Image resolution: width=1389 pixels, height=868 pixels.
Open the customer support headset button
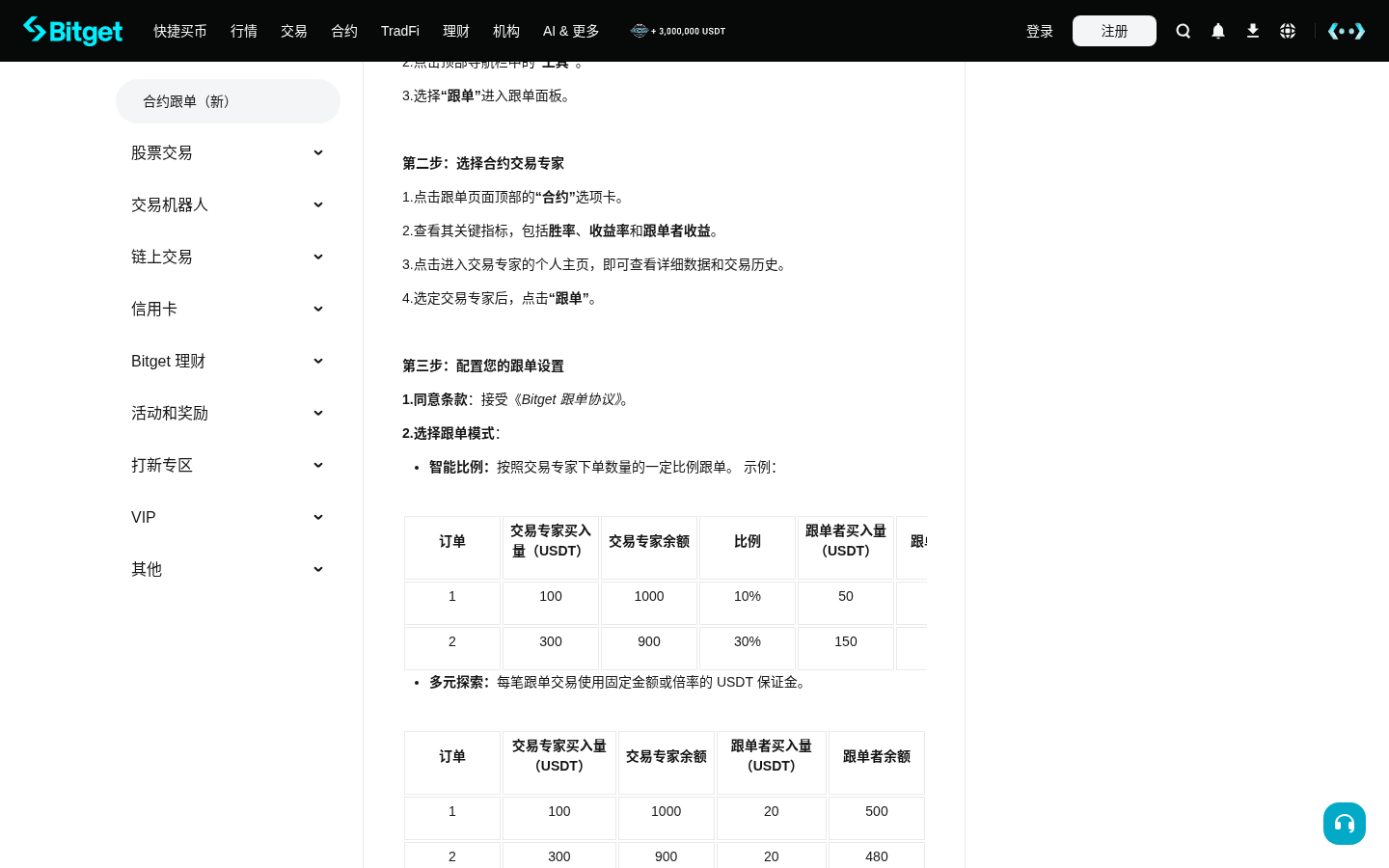coord(1345,824)
